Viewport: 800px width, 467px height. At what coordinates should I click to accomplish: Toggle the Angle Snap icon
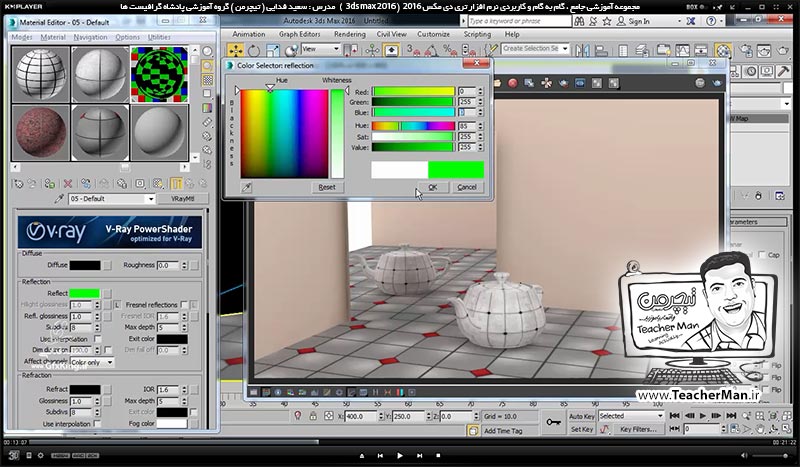pyautogui.click(x=431, y=50)
